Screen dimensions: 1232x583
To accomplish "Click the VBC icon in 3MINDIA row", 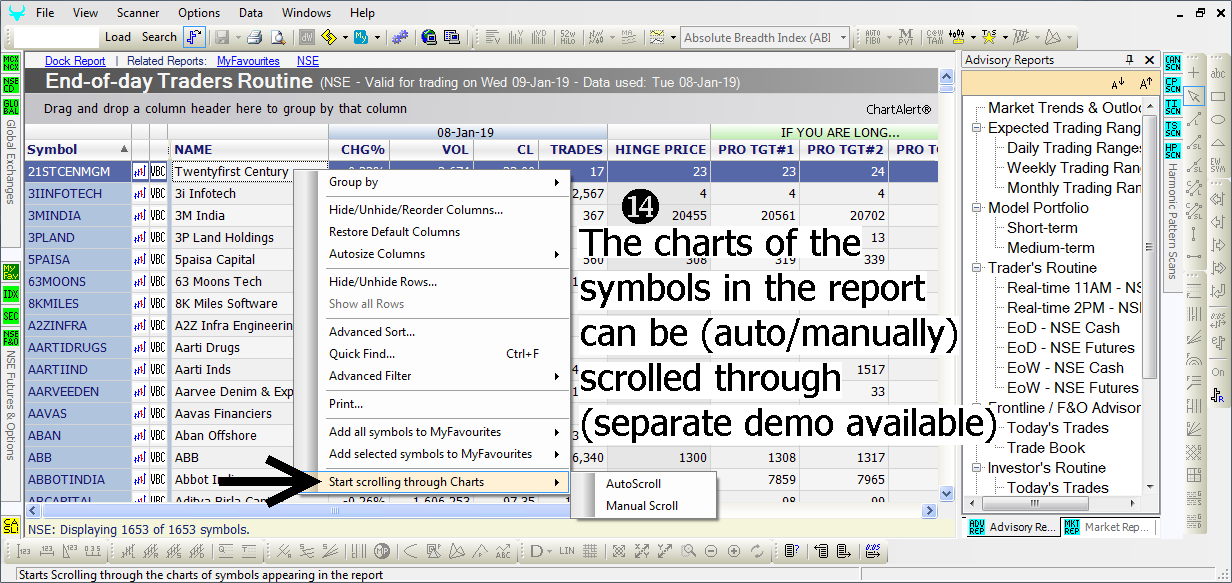I will coord(158,216).
